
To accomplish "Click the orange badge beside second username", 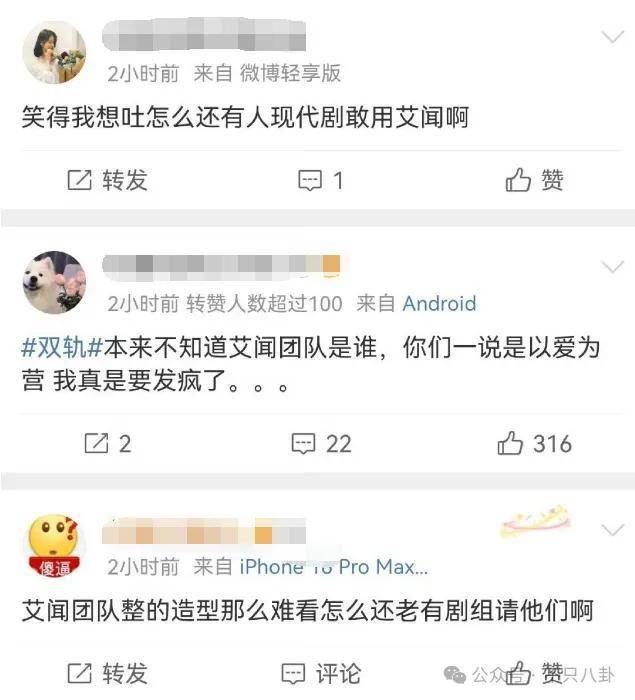I will coord(331,264).
